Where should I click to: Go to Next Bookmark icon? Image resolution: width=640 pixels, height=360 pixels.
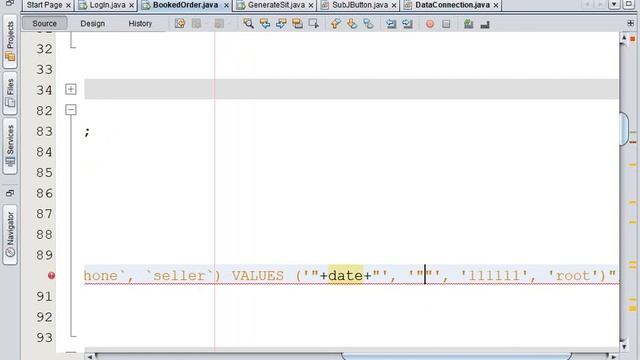tap(352, 24)
